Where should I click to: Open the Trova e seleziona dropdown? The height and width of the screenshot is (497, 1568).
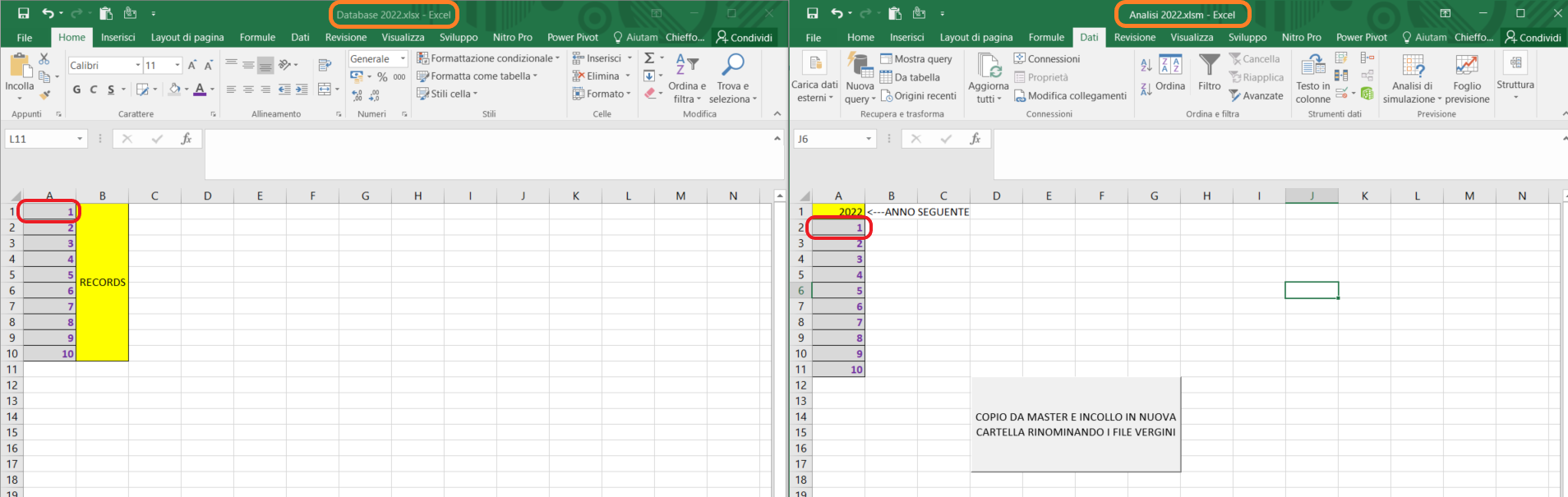pos(733,79)
